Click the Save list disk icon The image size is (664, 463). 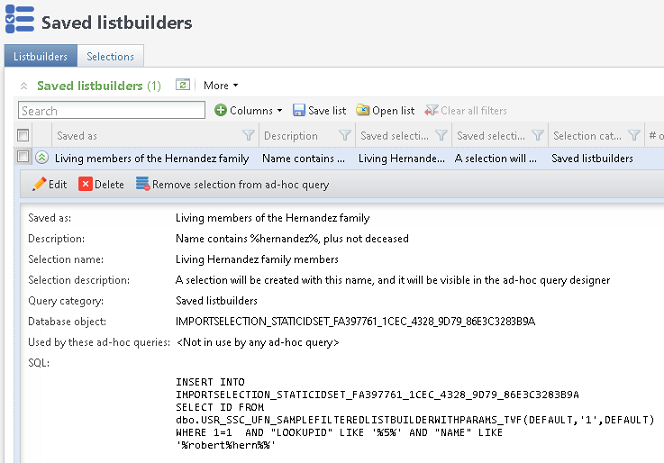299,111
